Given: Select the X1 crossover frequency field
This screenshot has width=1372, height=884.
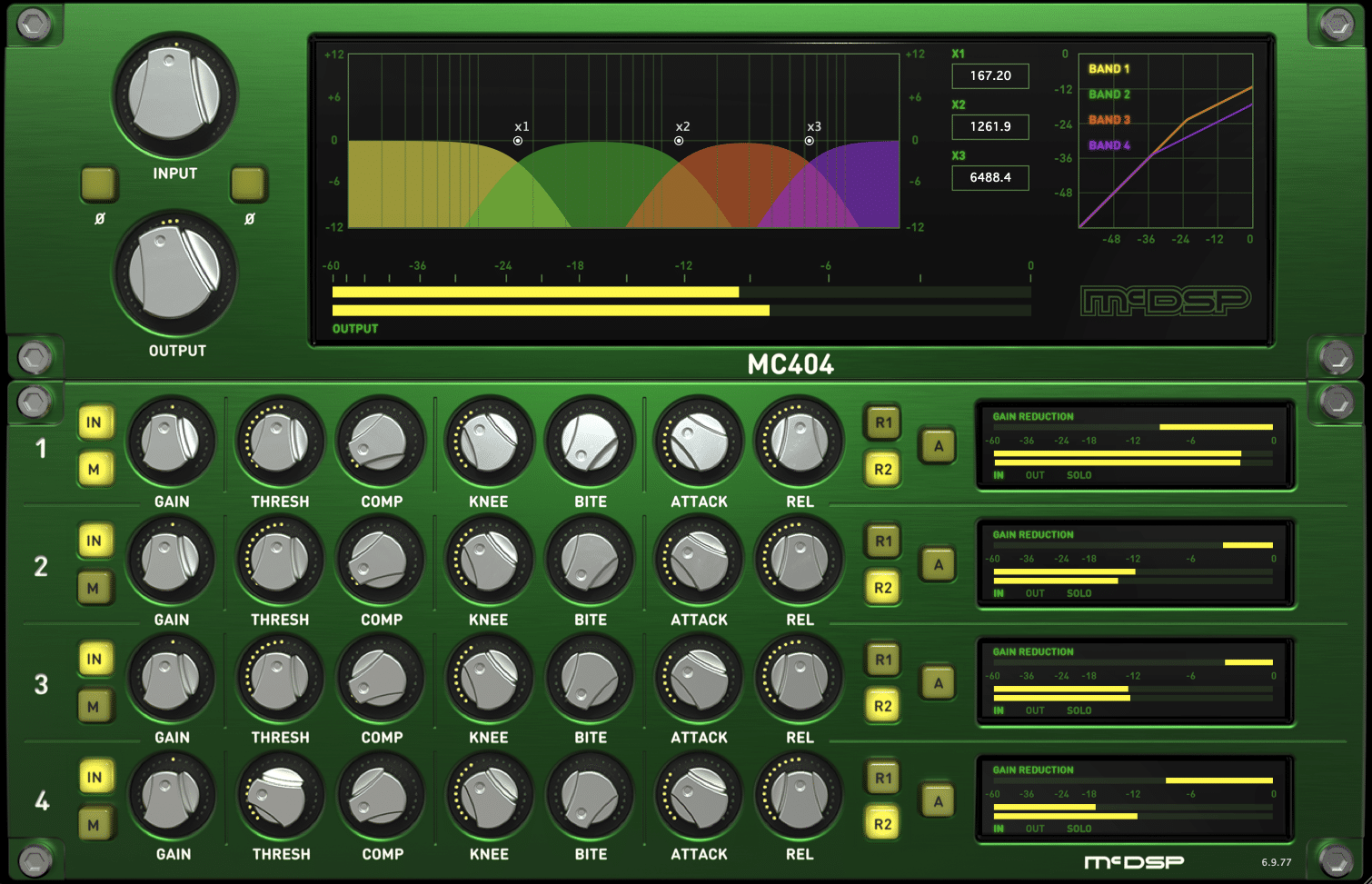Looking at the screenshot, I should coord(989,75).
